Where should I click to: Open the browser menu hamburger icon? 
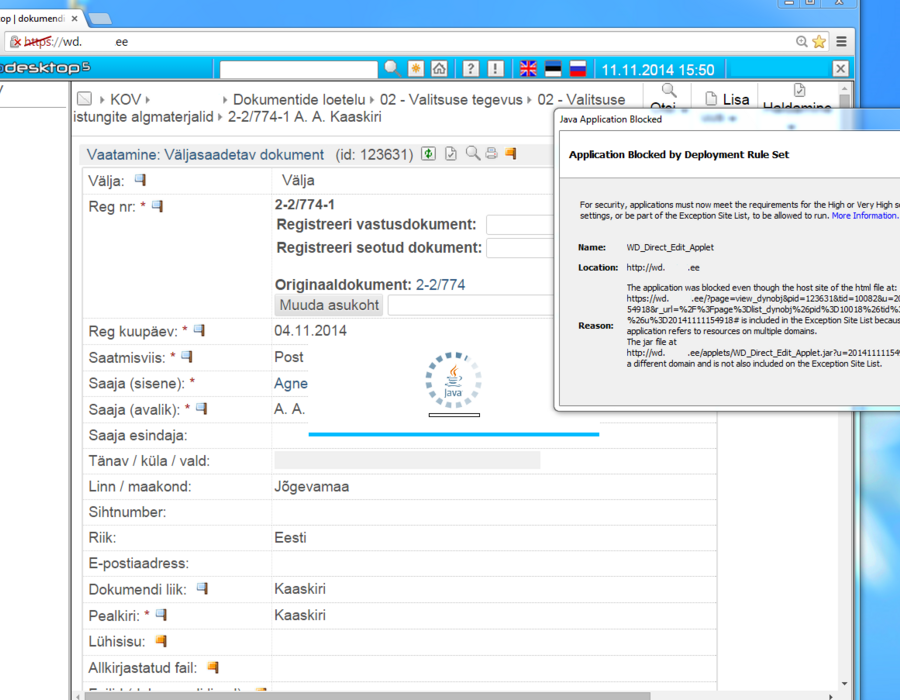coord(841,41)
